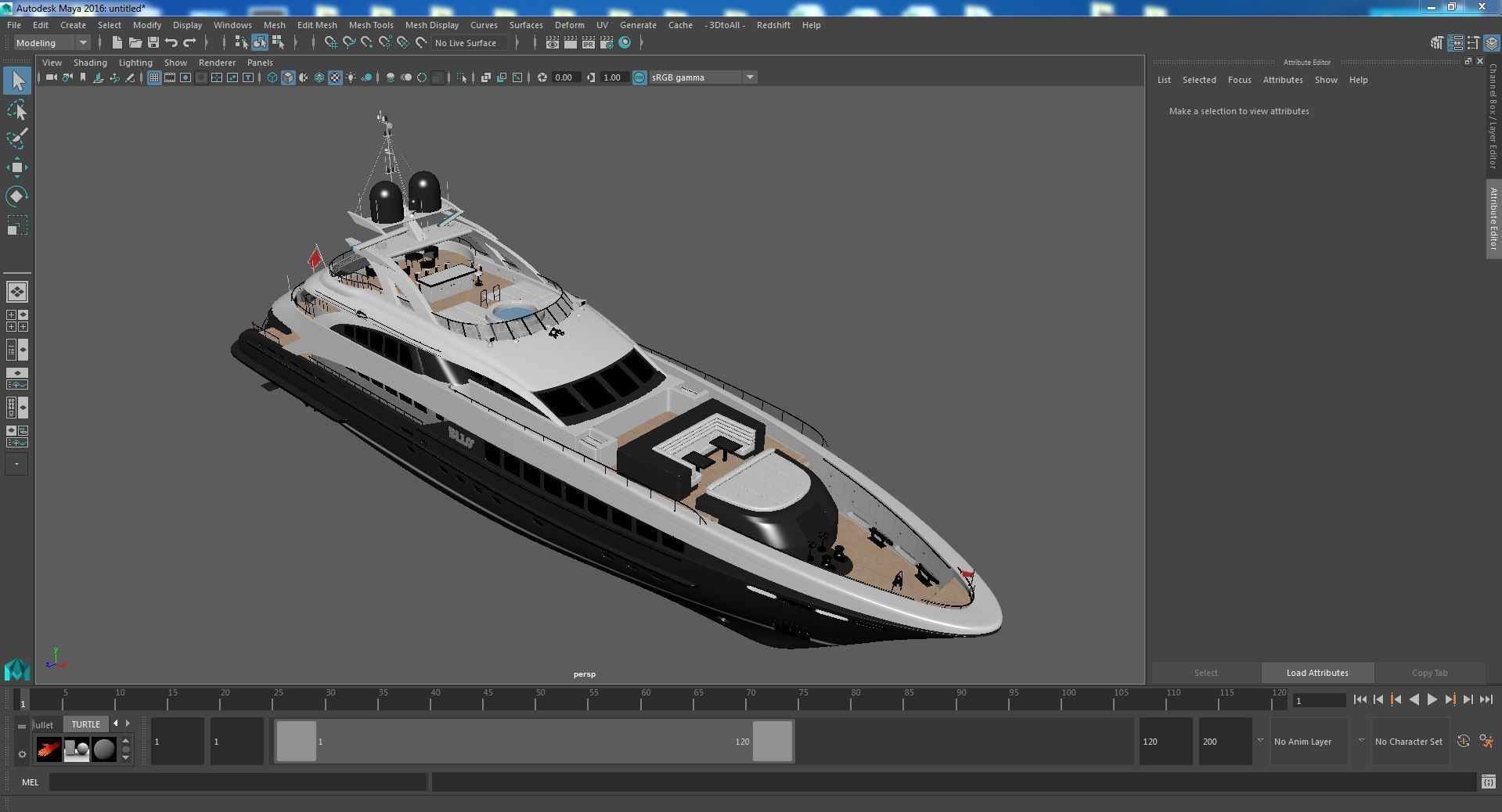This screenshot has width=1502, height=812.
Task: Open a scene with folder icon
Action: (135, 42)
